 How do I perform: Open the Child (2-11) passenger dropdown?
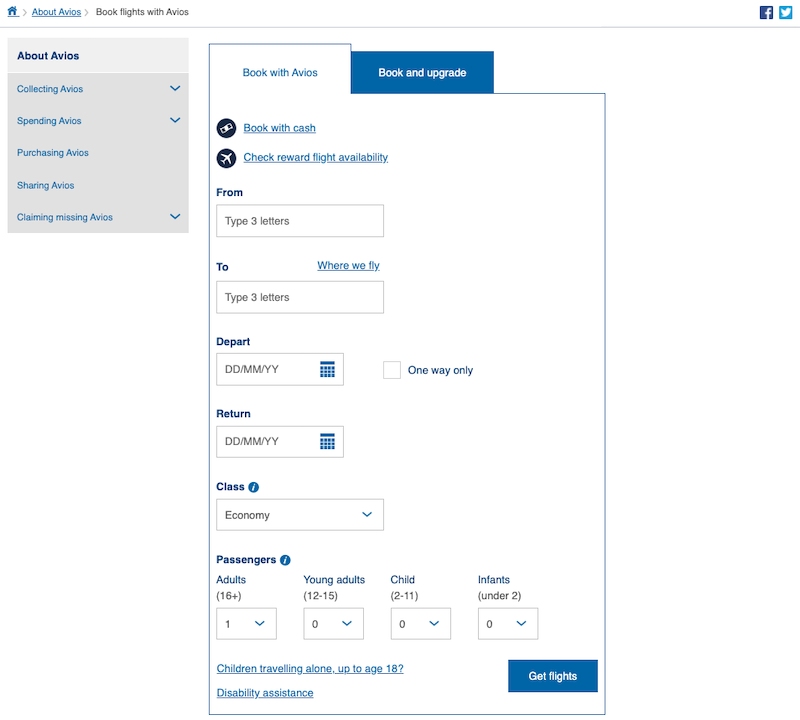point(421,624)
